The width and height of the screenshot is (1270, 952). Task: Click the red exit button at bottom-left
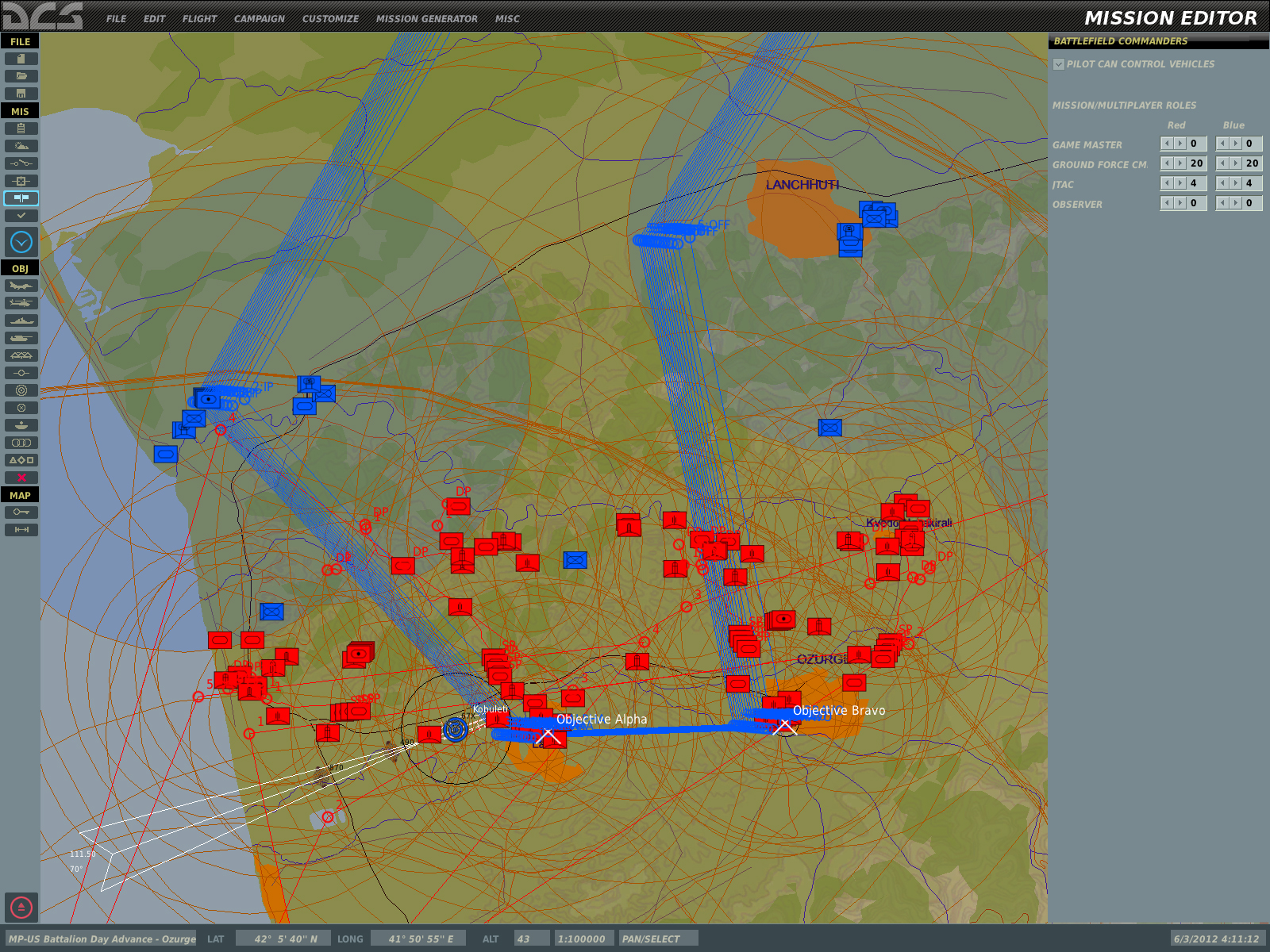21,907
